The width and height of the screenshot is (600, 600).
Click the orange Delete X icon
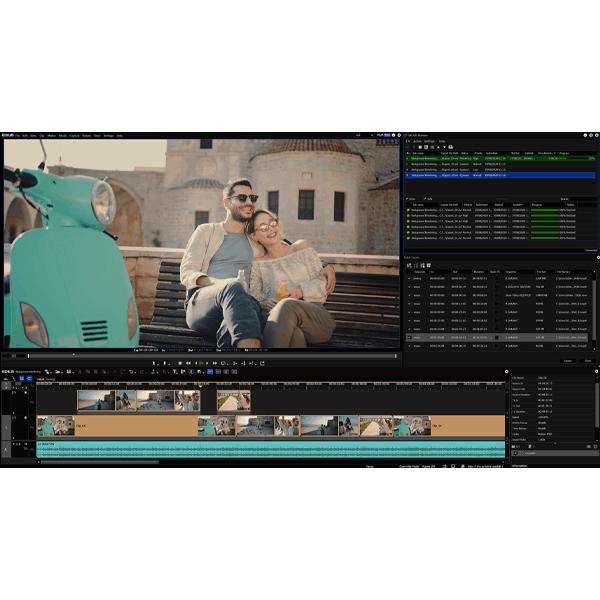pyautogui.click(x=115, y=372)
